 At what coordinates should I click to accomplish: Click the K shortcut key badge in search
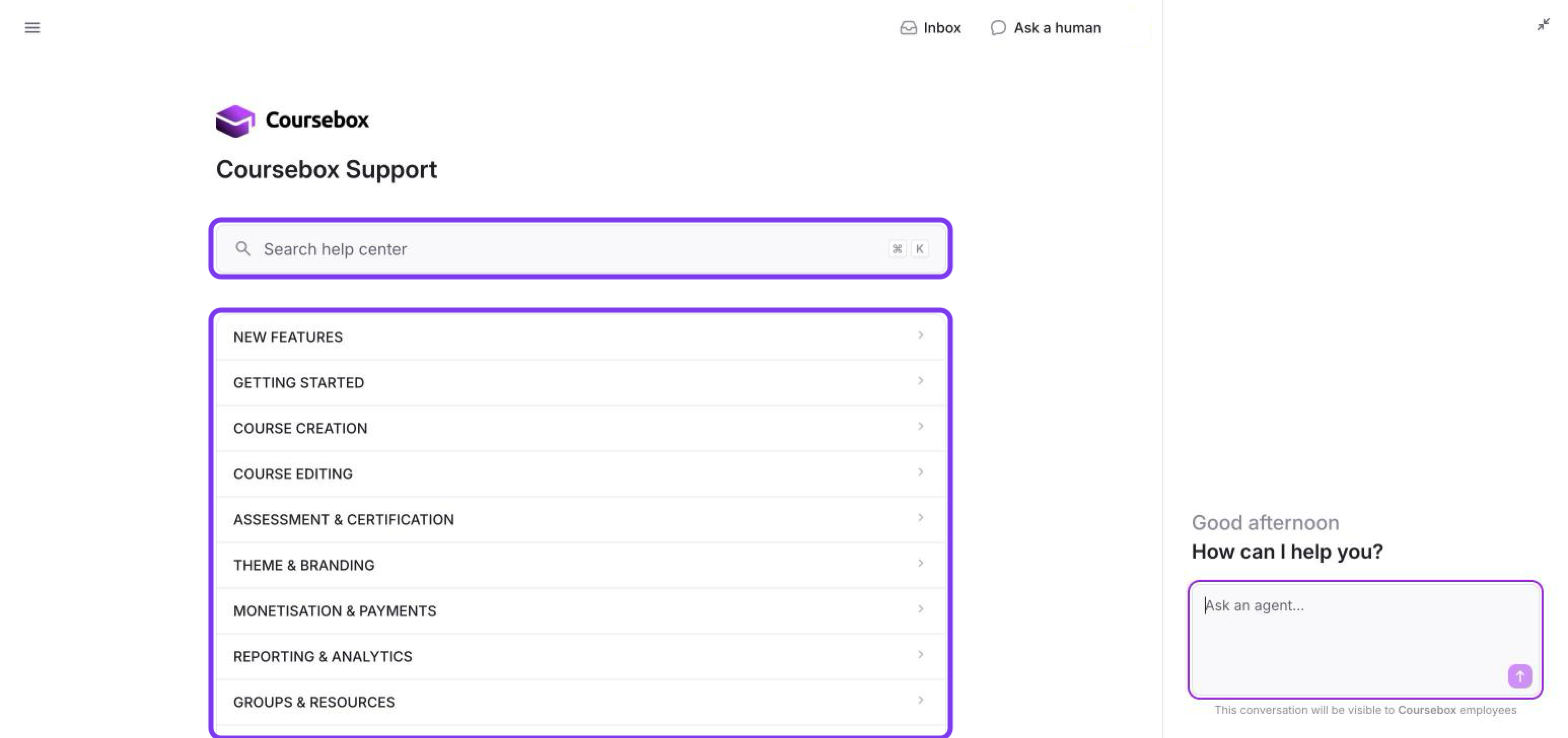click(920, 249)
